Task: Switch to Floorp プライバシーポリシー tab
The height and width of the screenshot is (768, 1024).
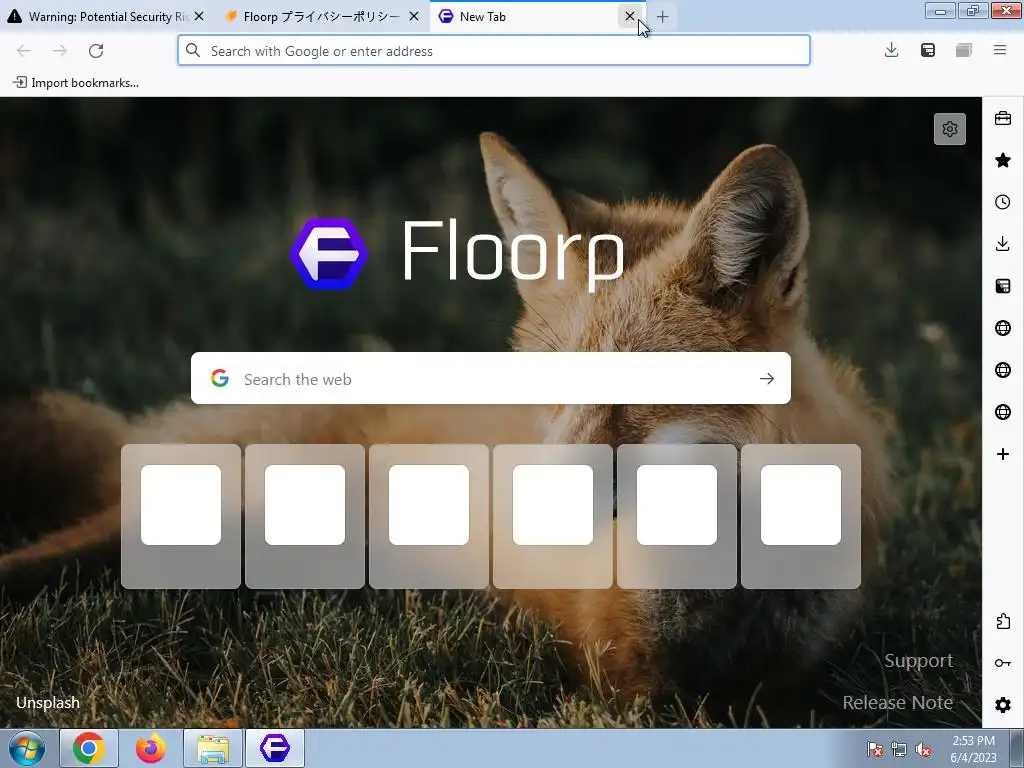Action: tap(323, 16)
